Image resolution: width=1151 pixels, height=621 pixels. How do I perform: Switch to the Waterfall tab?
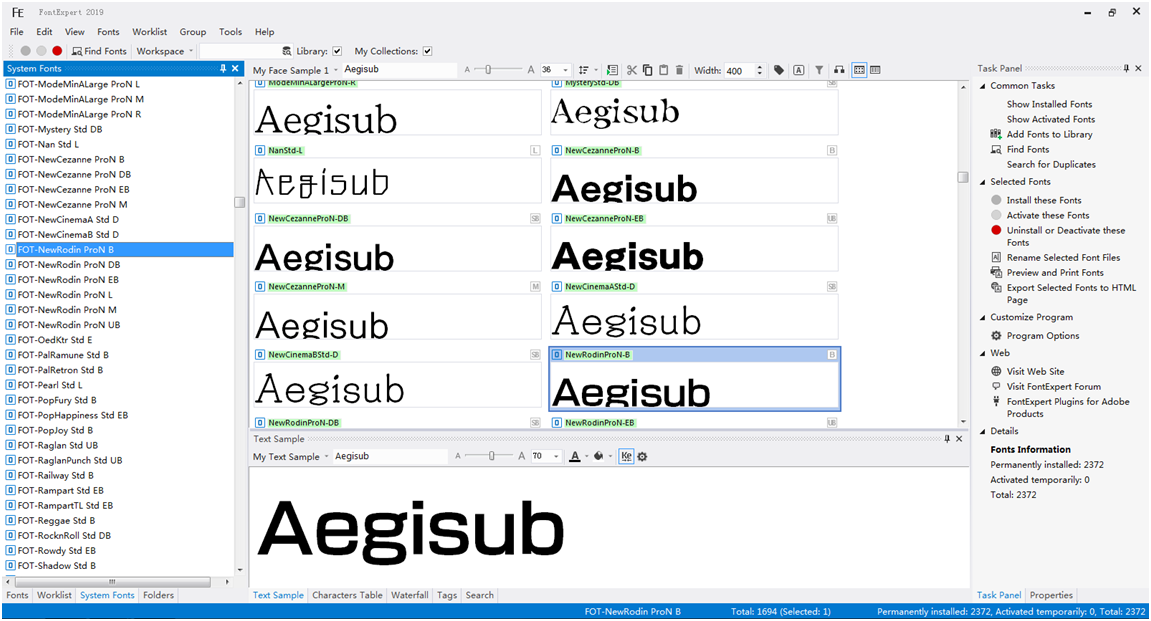pos(410,595)
